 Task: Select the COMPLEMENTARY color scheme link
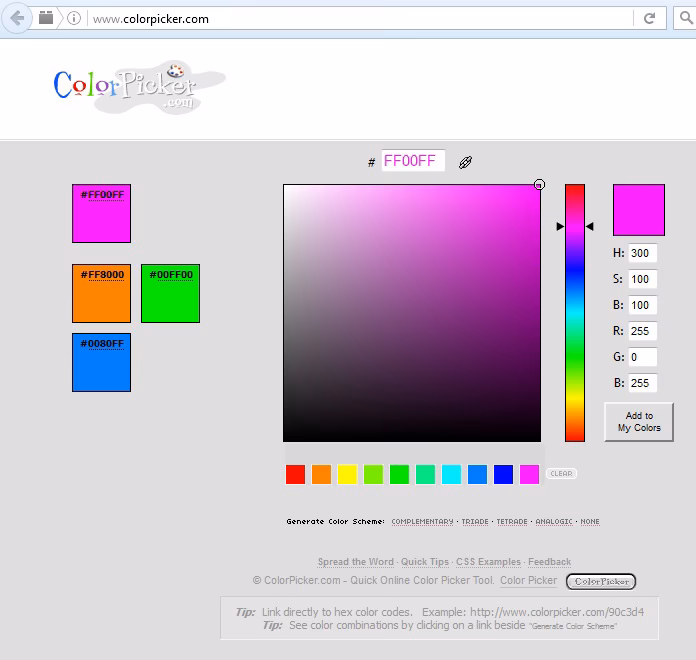click(x=422, y=522)
